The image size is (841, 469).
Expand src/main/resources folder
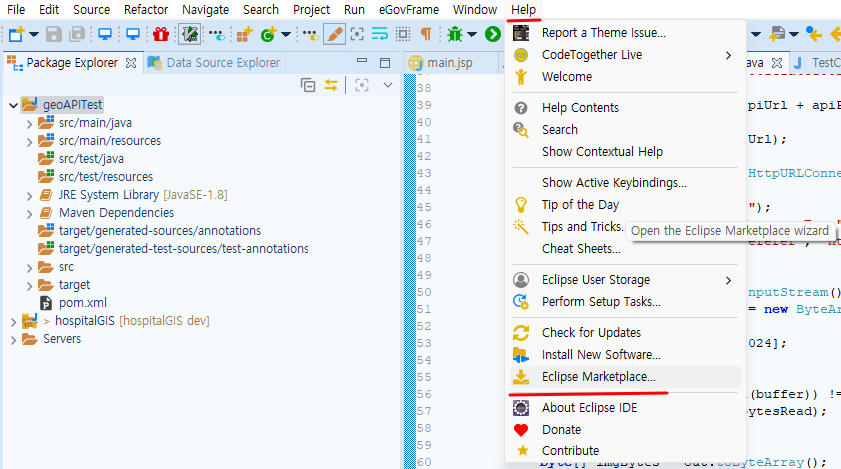click(29, 142)
